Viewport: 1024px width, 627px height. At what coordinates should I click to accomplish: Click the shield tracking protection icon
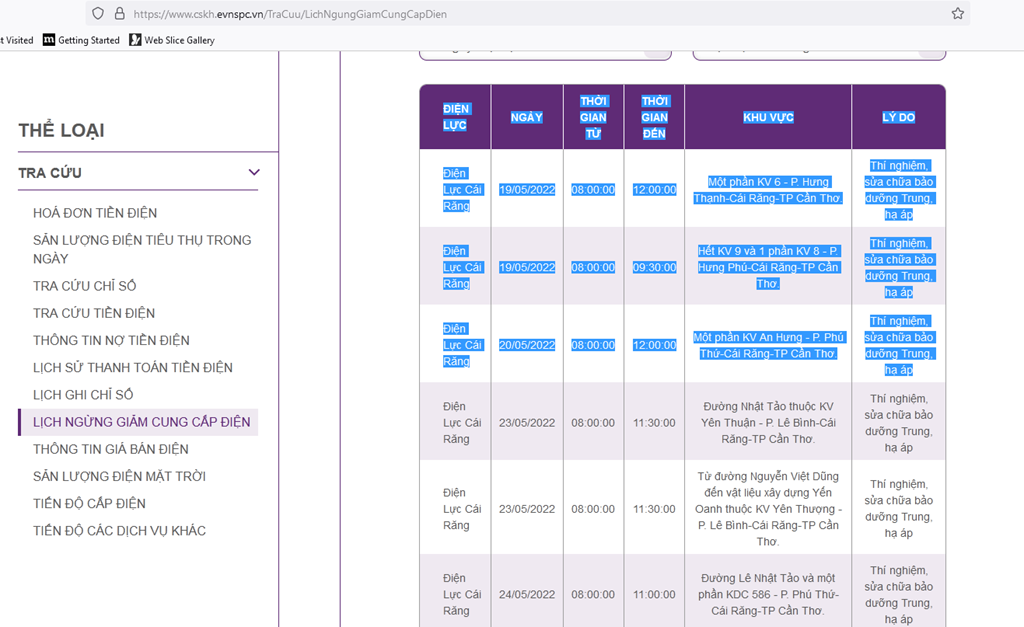tap(97, 14)
